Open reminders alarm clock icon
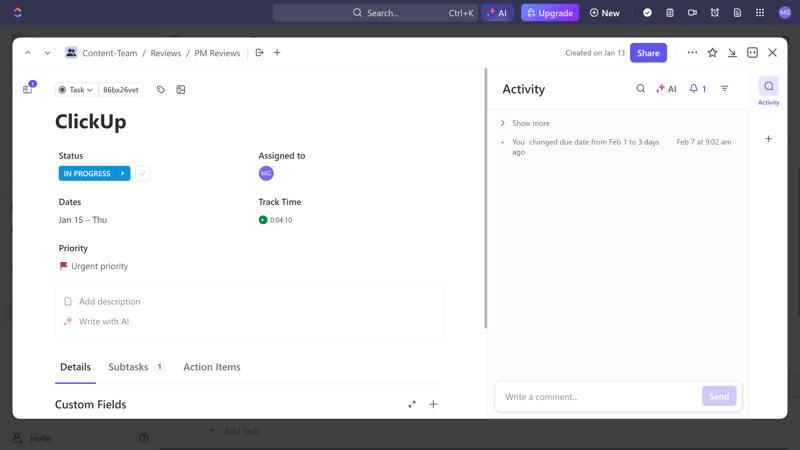 (x=715, y=13)
